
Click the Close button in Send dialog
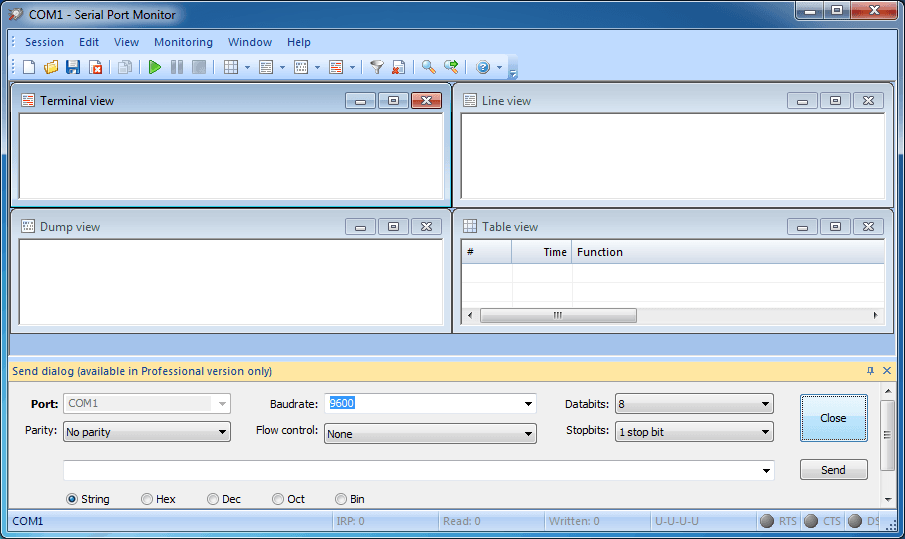click(833, 418)
